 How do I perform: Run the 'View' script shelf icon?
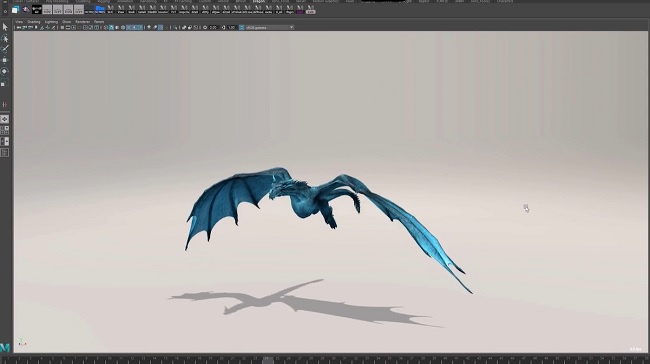(121, 10)
